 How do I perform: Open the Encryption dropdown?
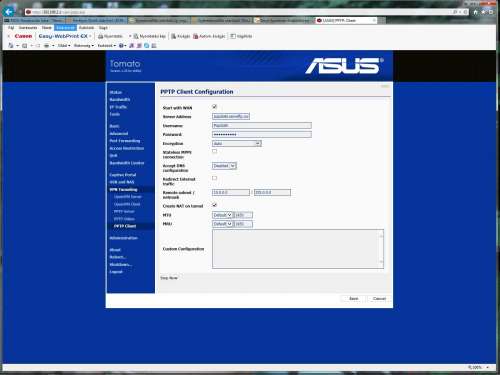[237, 143]
